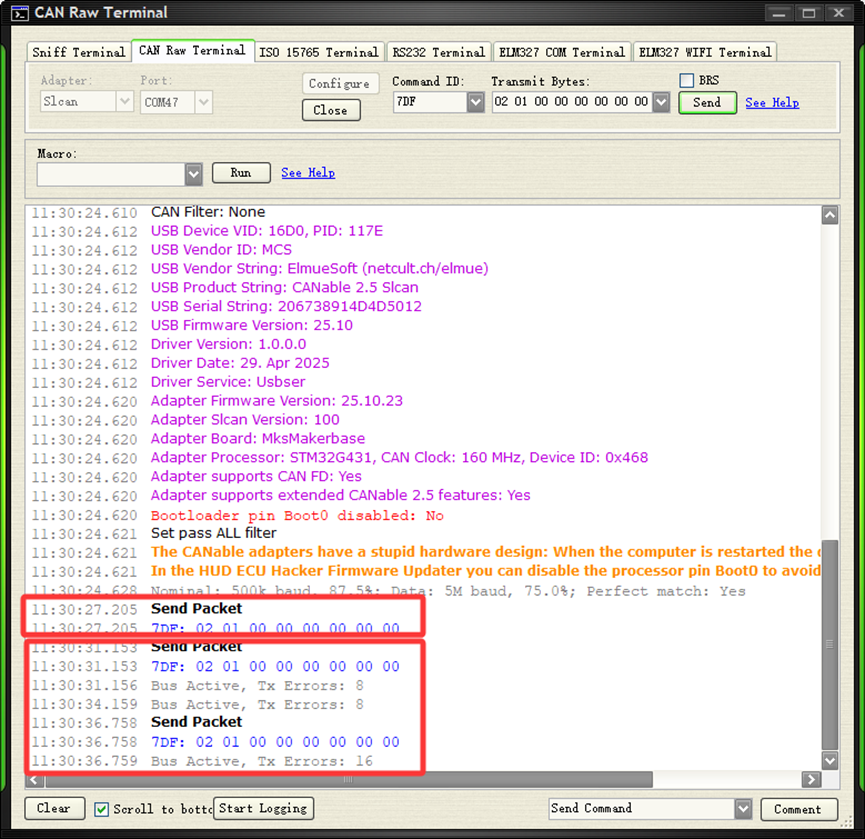Open the Send Command dropdown

click(x=744, y=809)
